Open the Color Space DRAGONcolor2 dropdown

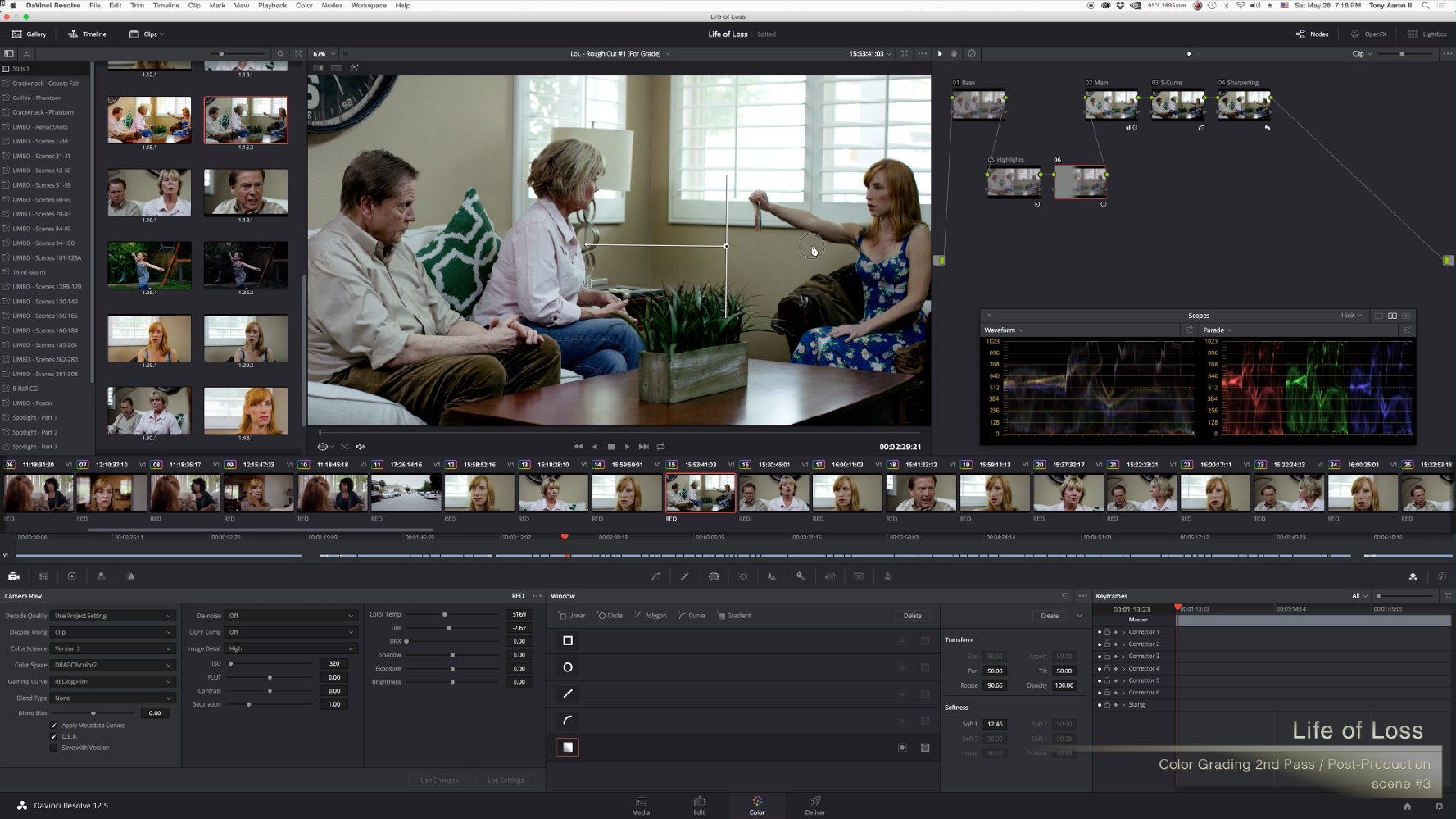coord(112,665)
